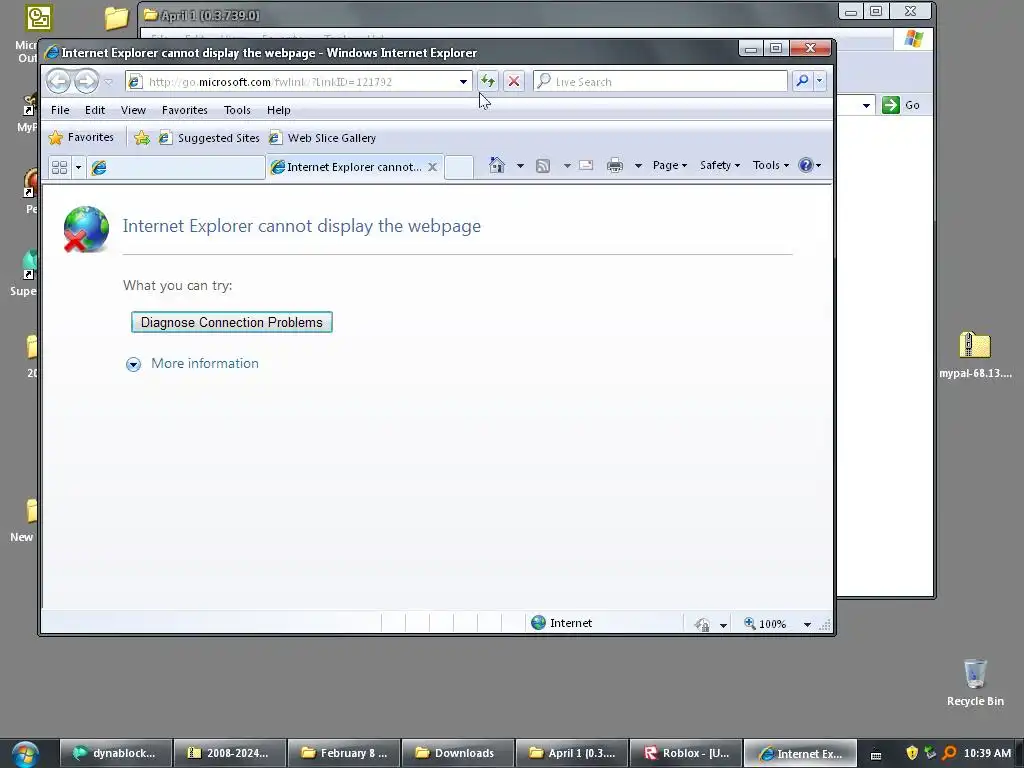Image resolution: width=1024 pixels, height=768 pixels.
Task: Select the blank first tab
Action: [x=176, y=167]
